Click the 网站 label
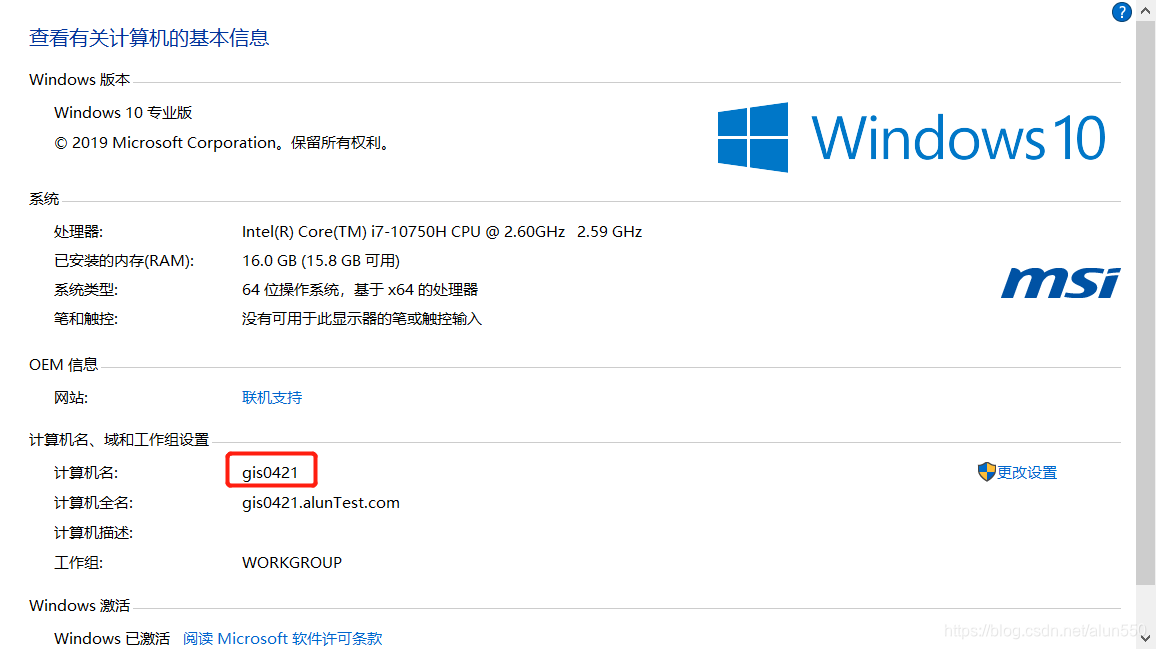 (x=72, y=398)
